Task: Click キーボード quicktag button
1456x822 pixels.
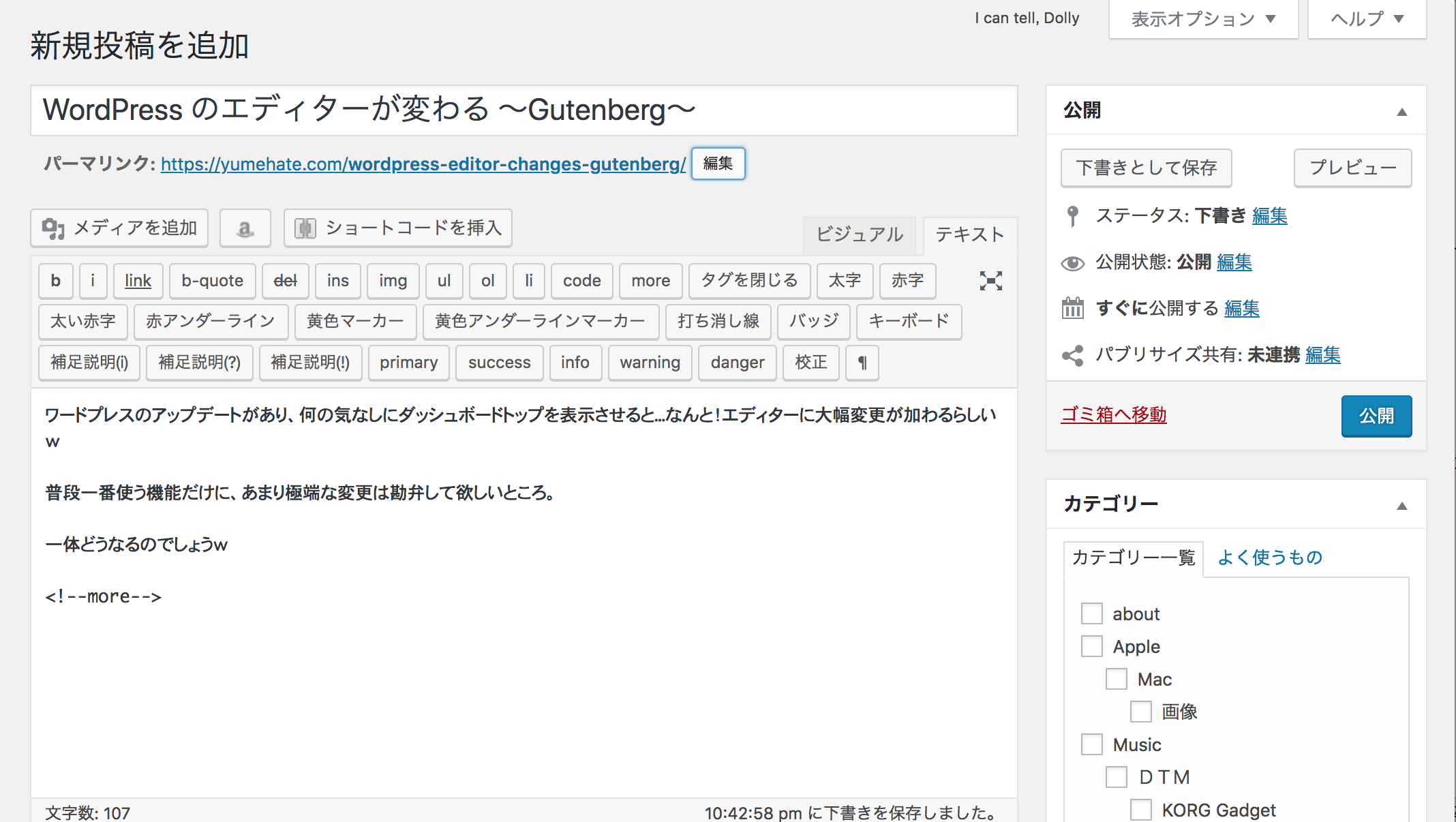Action: click(909, 322)
